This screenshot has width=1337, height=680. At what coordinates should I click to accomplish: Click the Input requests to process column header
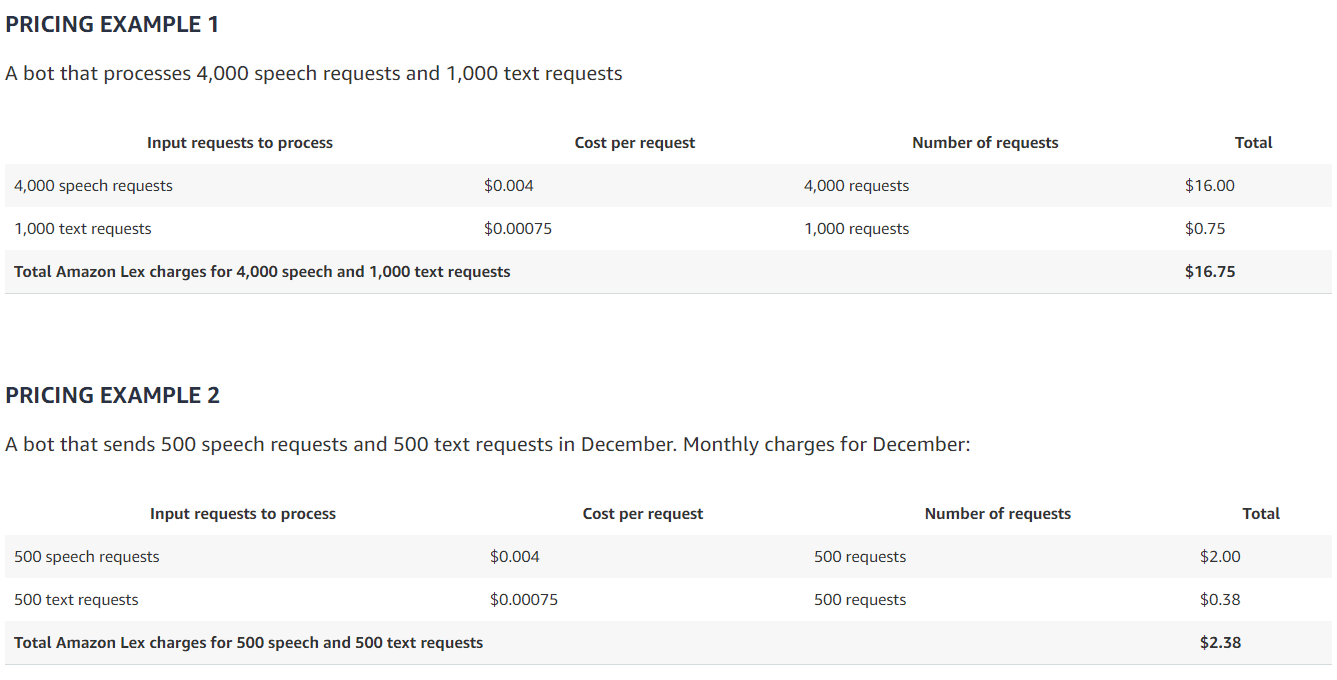pos(239,142)
